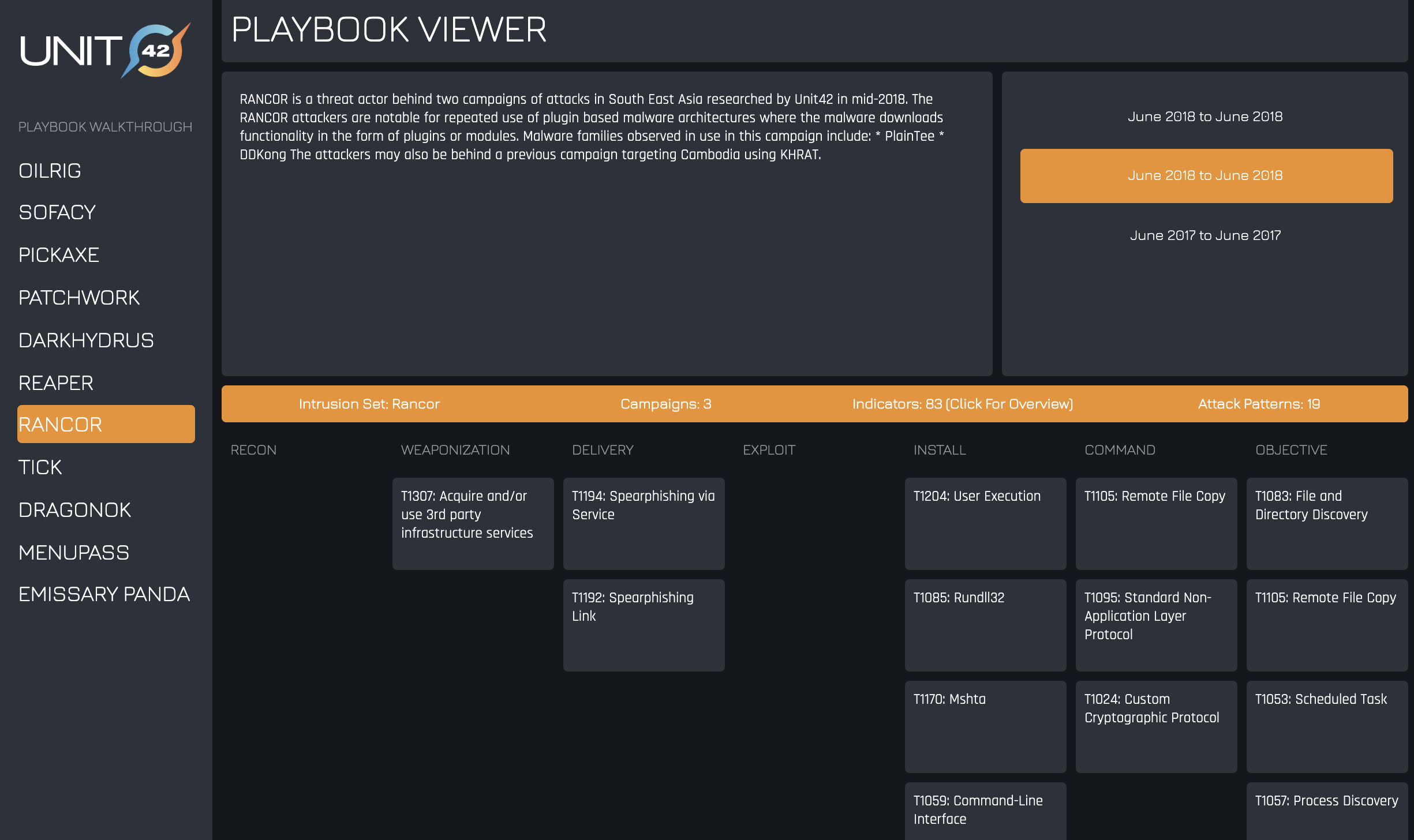Viewport: 1414px width, 840px height.
Task: Open the T1024 Custom Cryptographic Protocol card
Action: (x=1157, y=727)
